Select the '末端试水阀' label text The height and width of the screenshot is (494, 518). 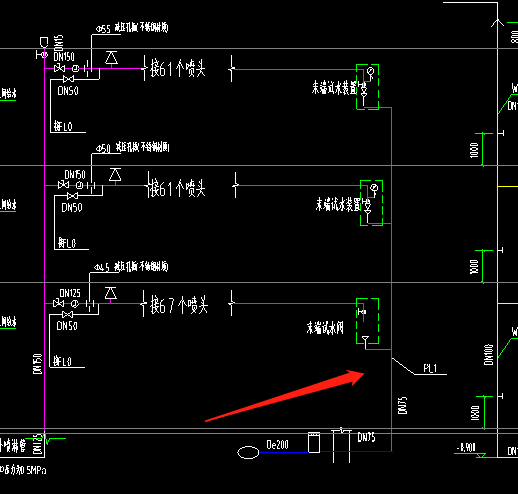(x=325, y=328)
